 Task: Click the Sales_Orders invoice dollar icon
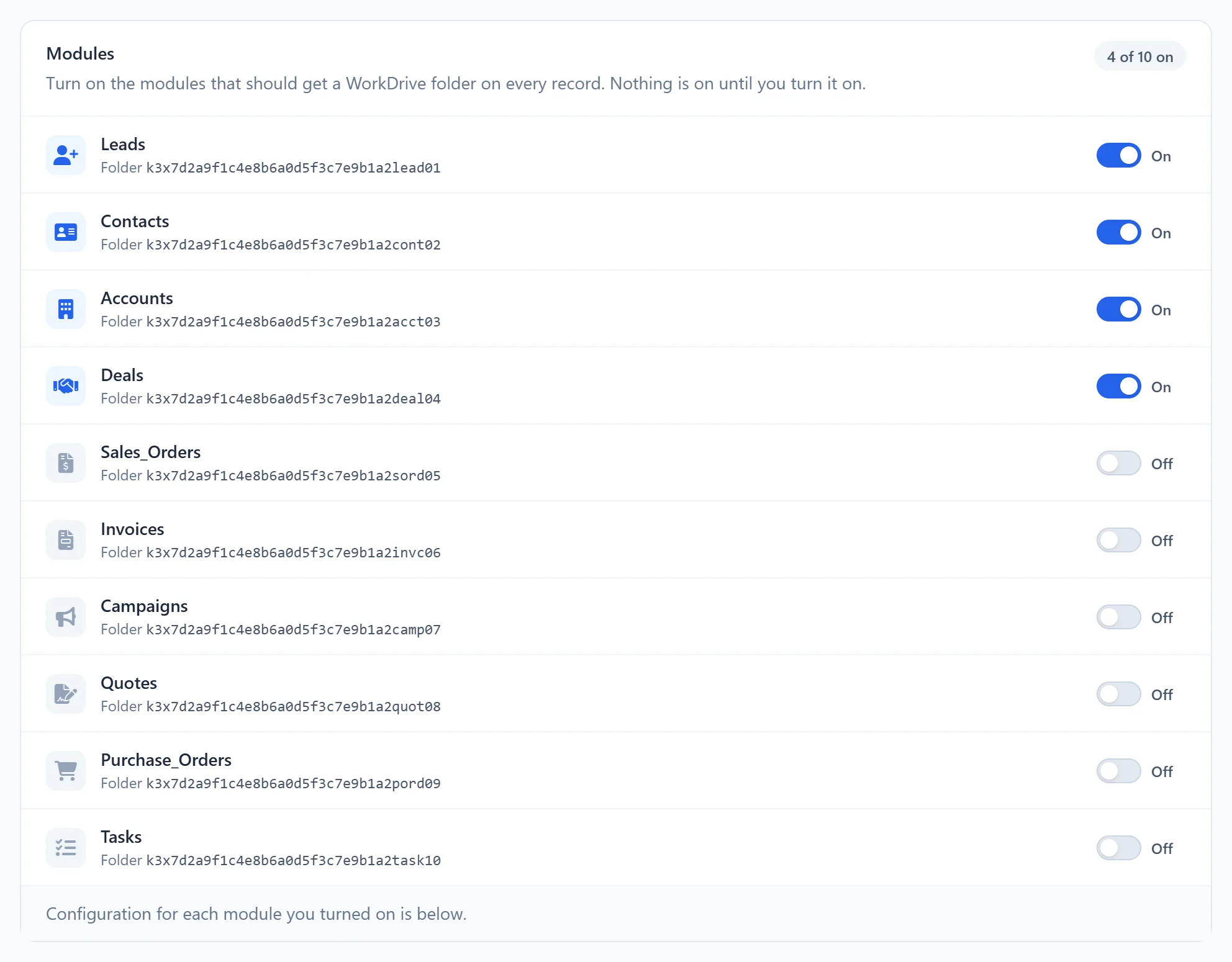coord(66,463)
